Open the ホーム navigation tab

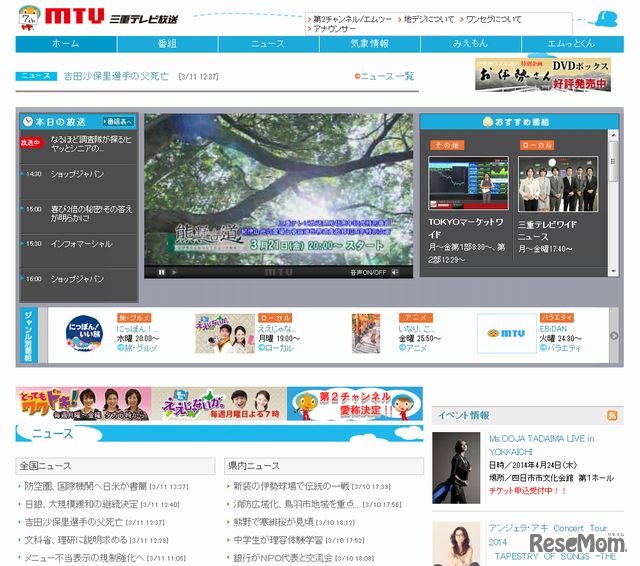coord(66,44)
